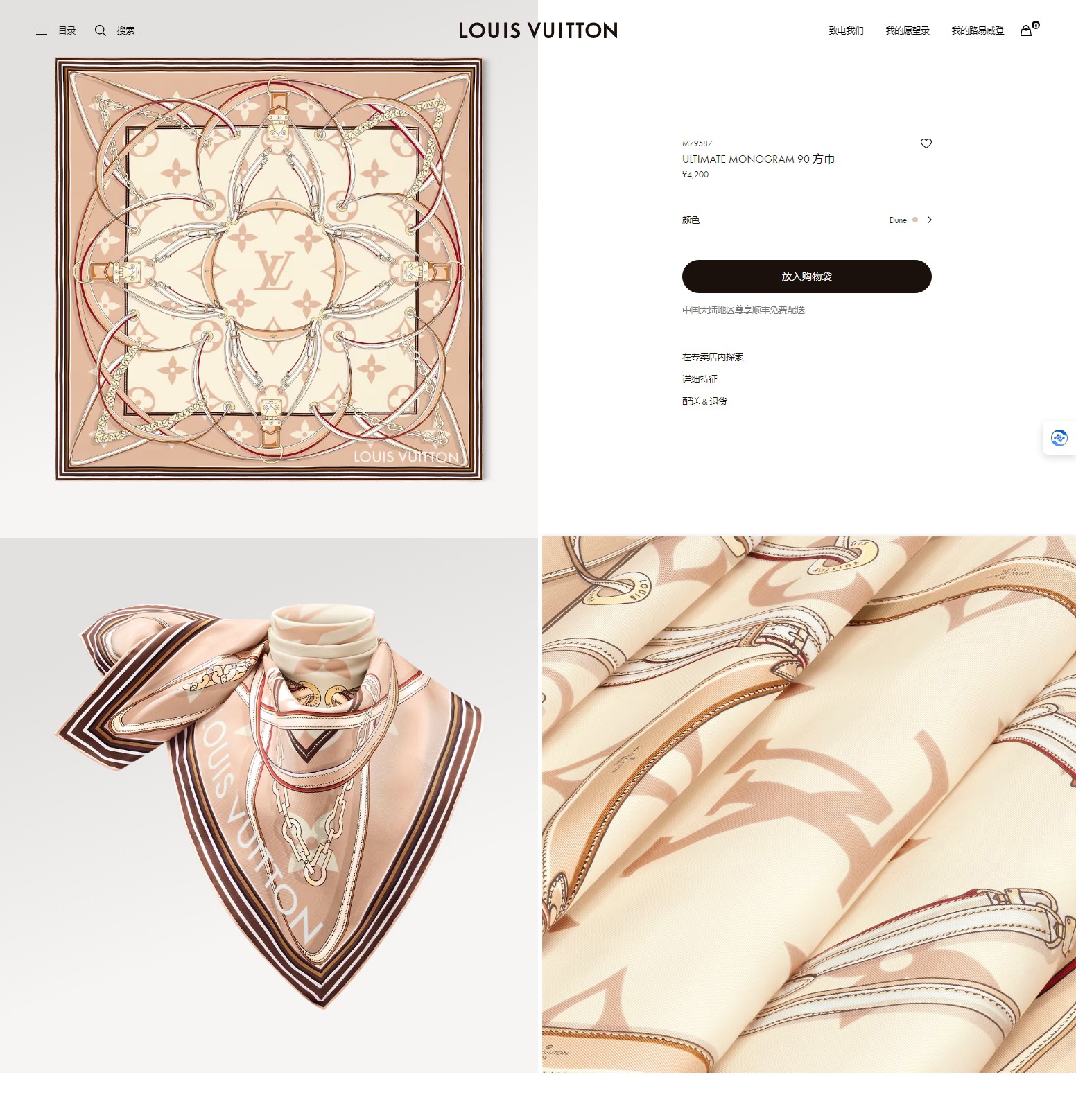Click 放入购物袋 add to bag button
1076x1120 pixels.
pyautogui.click(x=806, y=277)
